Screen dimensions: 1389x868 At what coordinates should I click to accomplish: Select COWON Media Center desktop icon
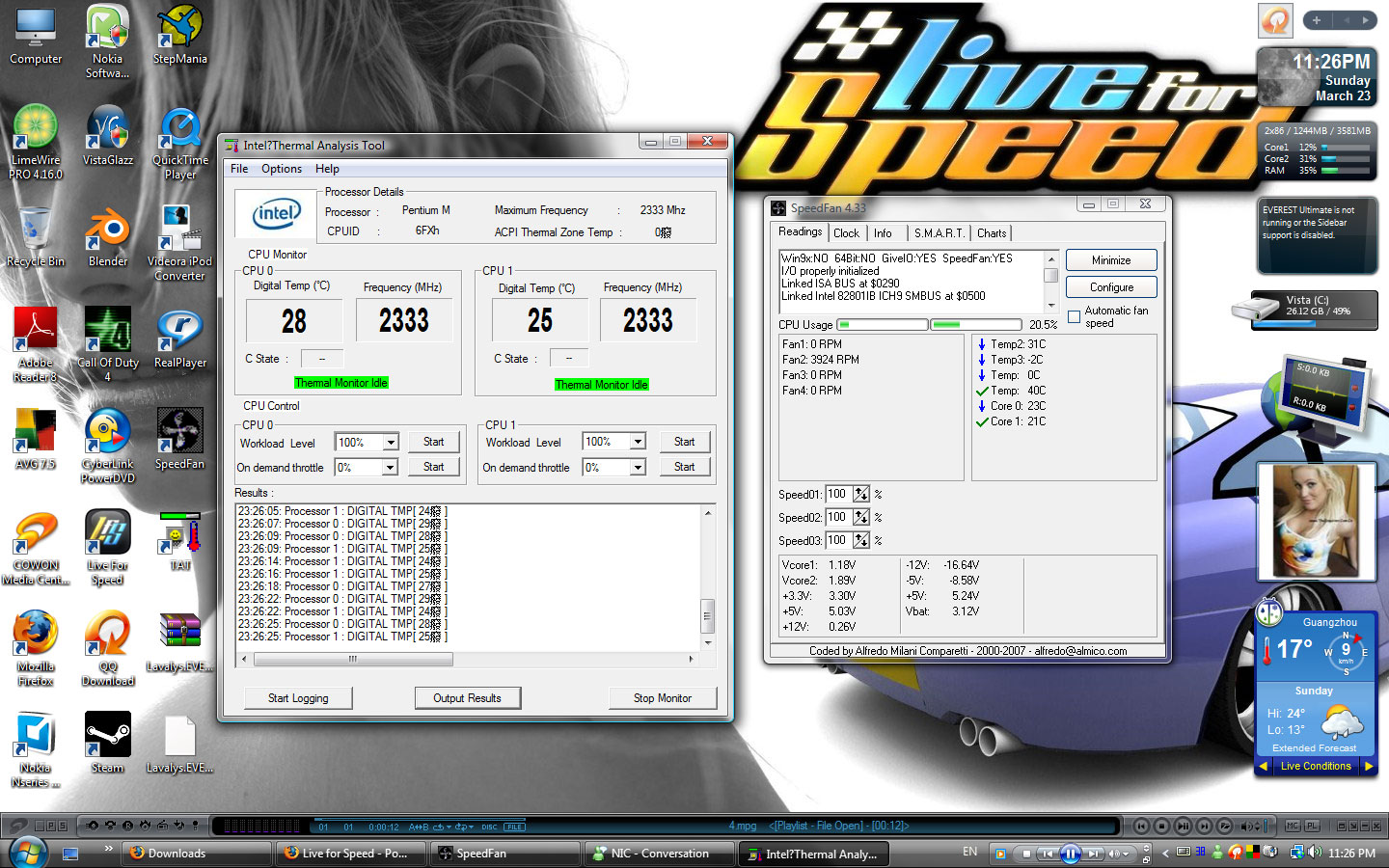click(36, 548)
